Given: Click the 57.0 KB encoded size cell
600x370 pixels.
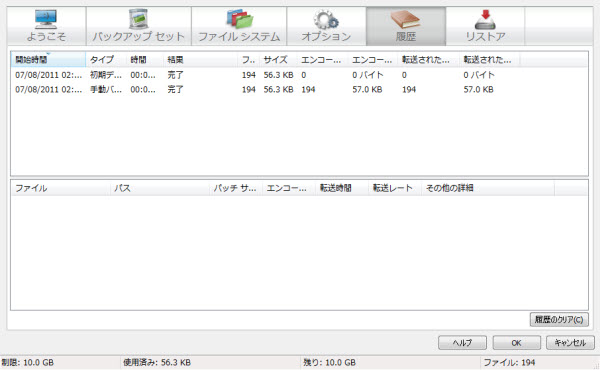Looking at the screenshot, I should tap(367, 90).
